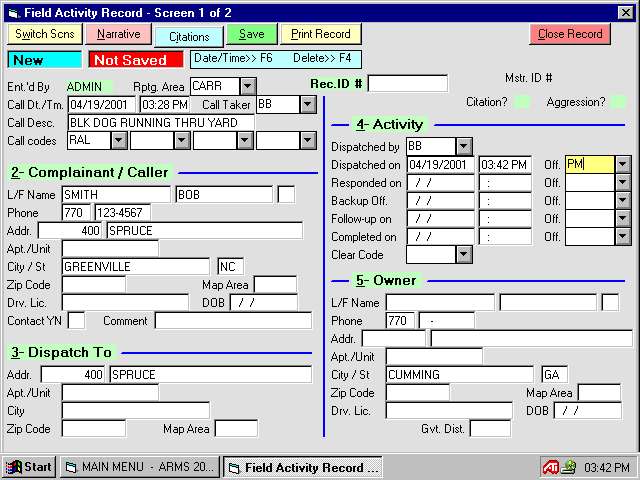The height and width of the screenshot is (480, 640).
Task: Expand the second Call codes dropdown
Action: 182,140
